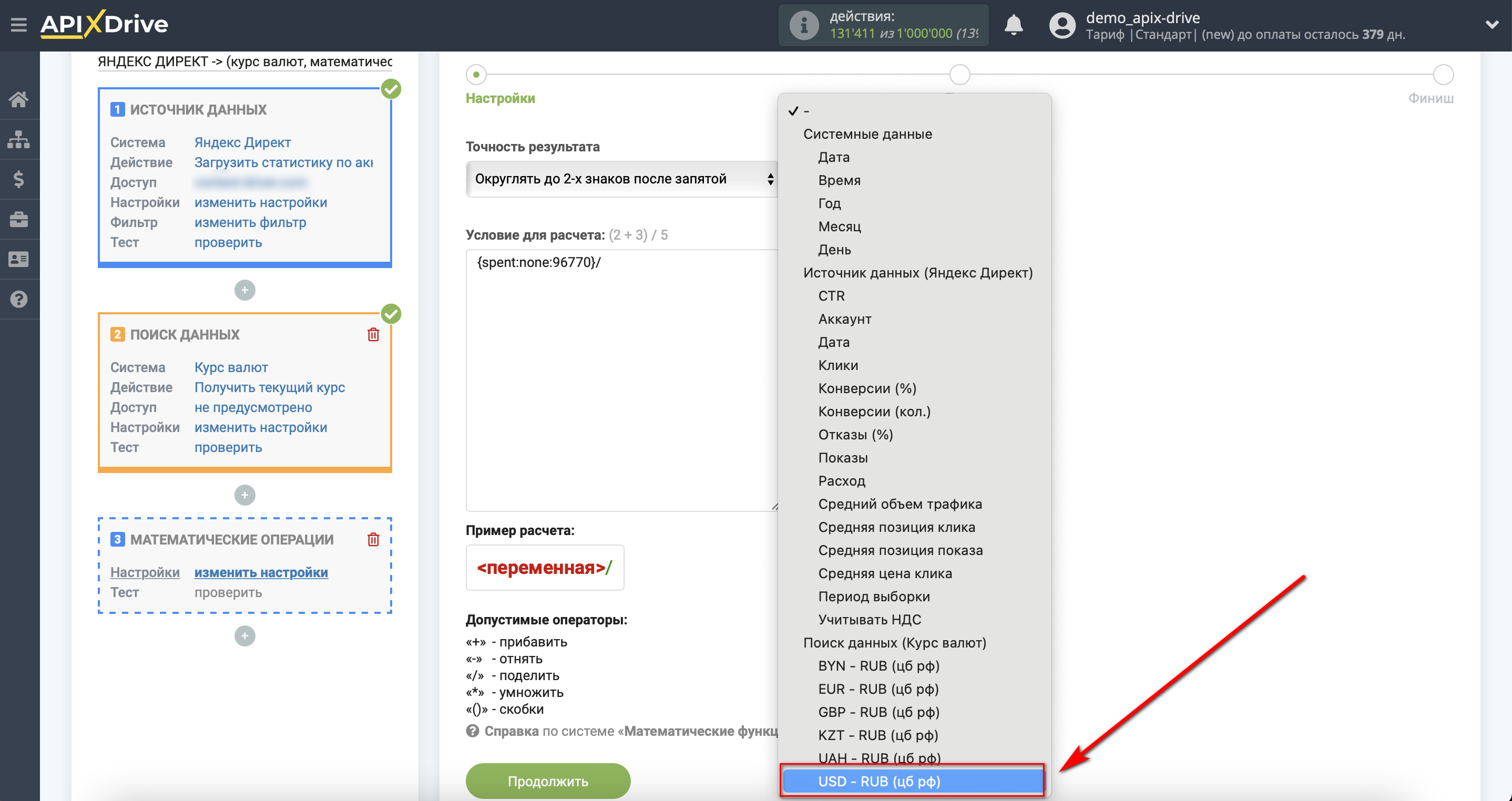Add step after Математические операции block
The height and width of the screenshot is (801, 1512).
[245, 635]
